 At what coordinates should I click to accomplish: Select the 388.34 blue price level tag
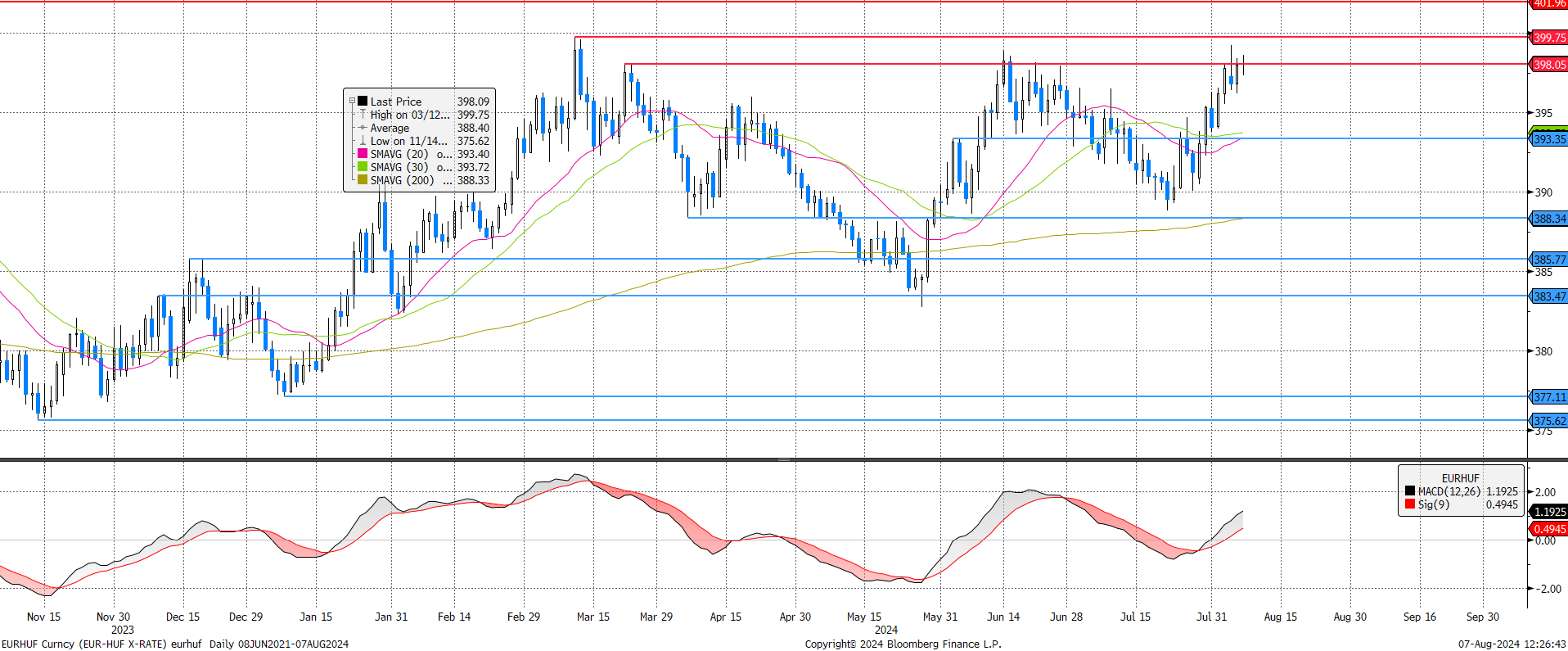pyautogui.click(x=1549, y=219)
